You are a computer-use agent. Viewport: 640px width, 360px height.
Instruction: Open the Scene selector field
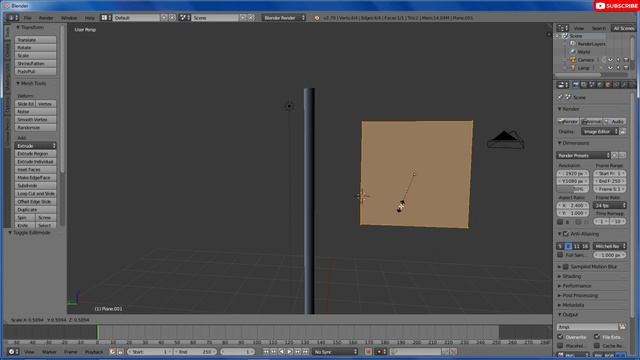(x=215, y=18)
